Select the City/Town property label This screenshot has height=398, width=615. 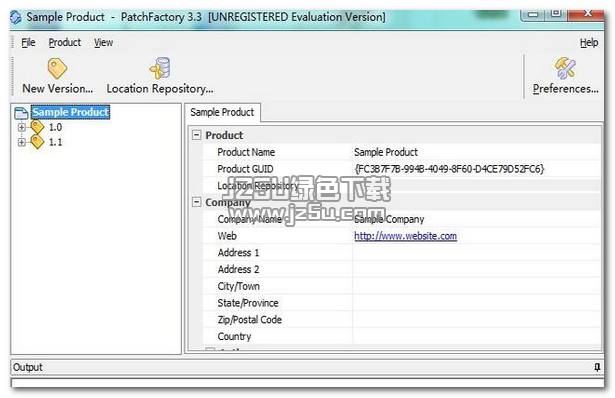coord(239,286)
